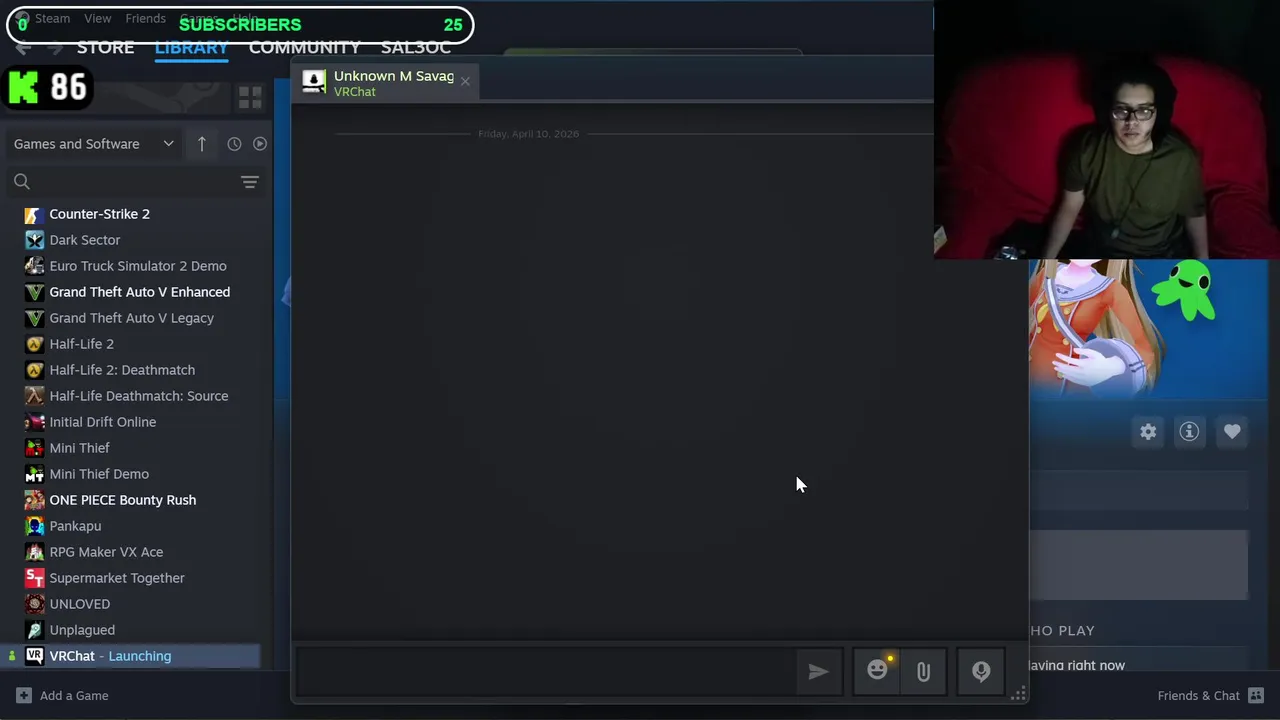The width and height of the screenshot is (1280, 720).
Task: Click the Dark Sector game icon
Action: coord(35,240)
